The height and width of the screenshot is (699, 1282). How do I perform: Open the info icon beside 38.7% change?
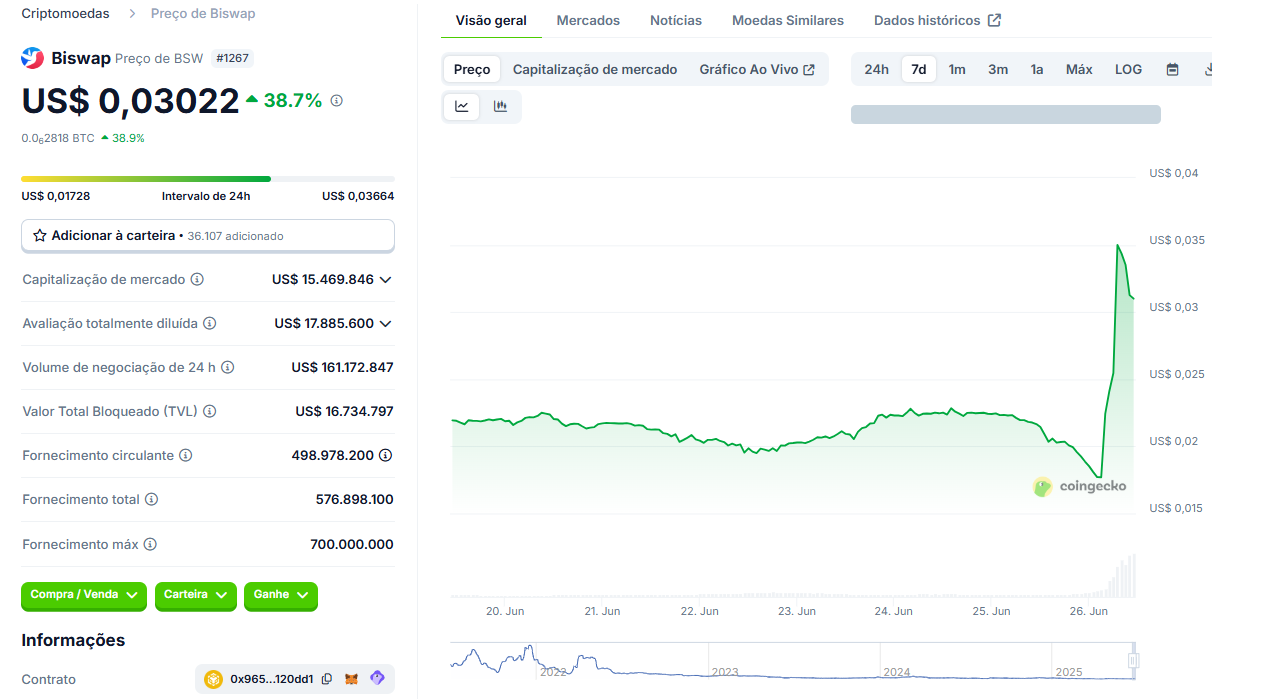tap(337, 101)
